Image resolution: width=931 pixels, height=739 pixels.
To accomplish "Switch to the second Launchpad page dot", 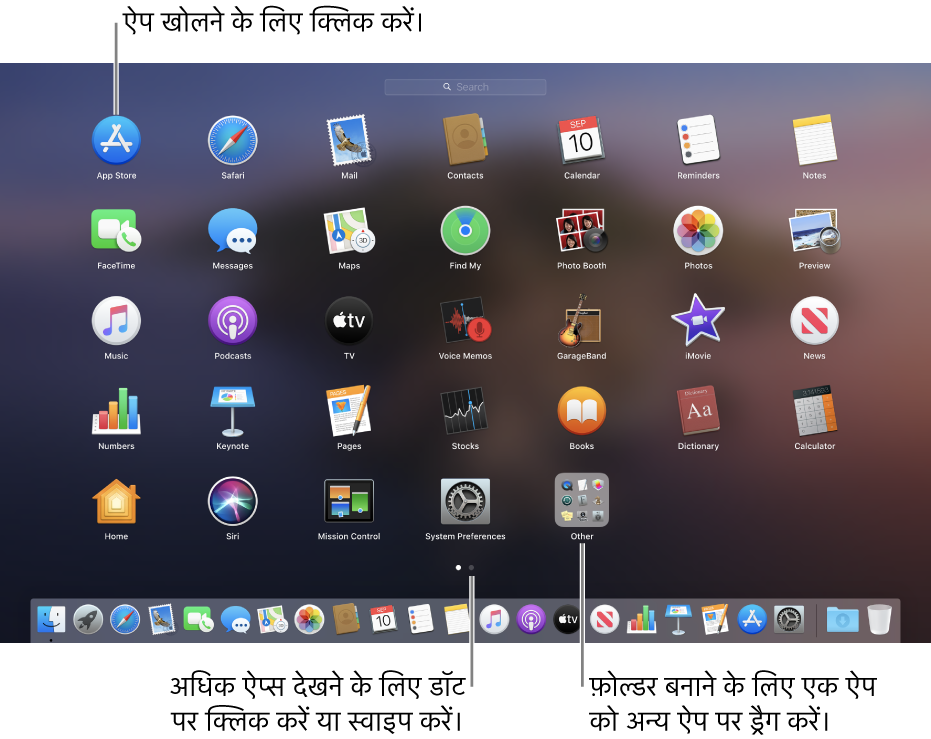I will click(471, 567).
